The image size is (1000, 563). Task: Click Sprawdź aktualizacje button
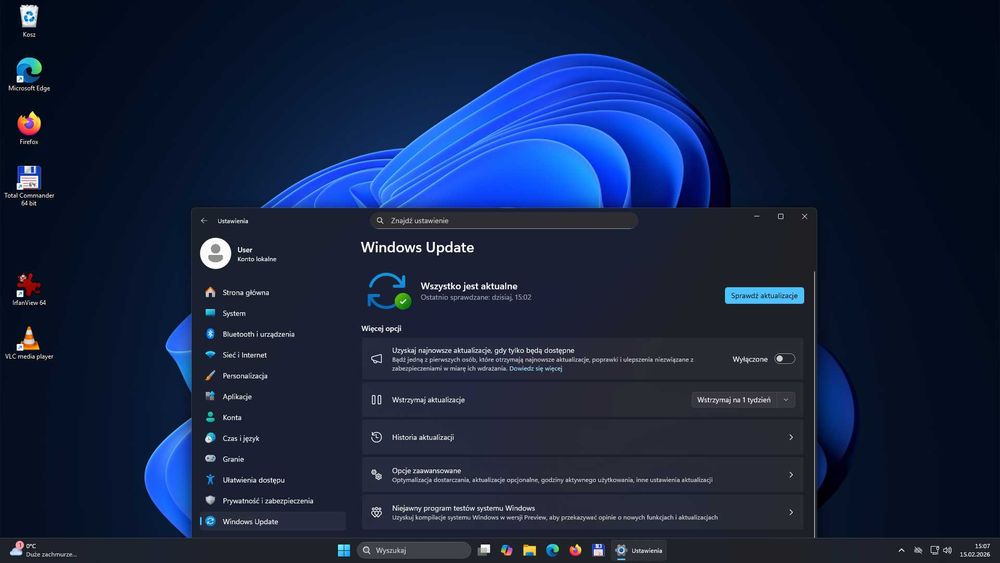tap(764, 296)
